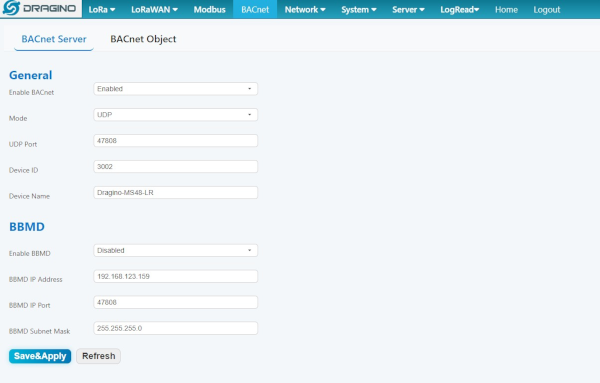The image size is (600, 383).
Task: Click the BBMD IP Address label
Action: pyautogui.click(x=36, y=280)
